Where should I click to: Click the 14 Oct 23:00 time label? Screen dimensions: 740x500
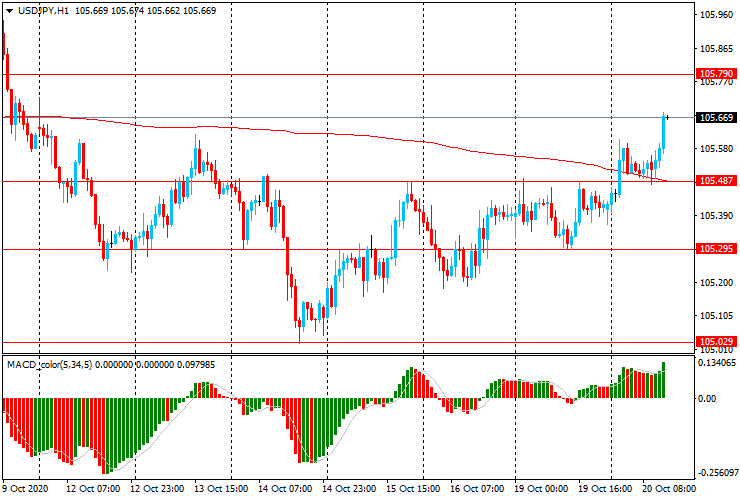(x=349, y=488)
